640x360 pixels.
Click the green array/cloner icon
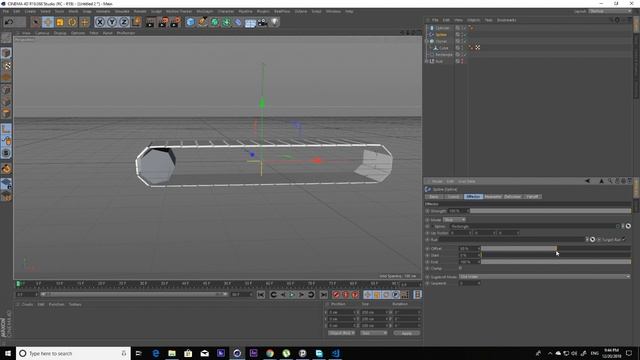226,22
